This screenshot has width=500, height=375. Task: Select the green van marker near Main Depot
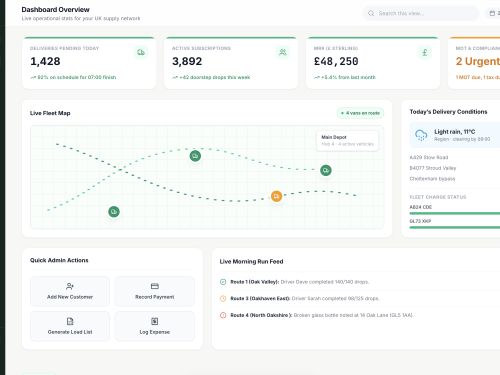(326, 170)
